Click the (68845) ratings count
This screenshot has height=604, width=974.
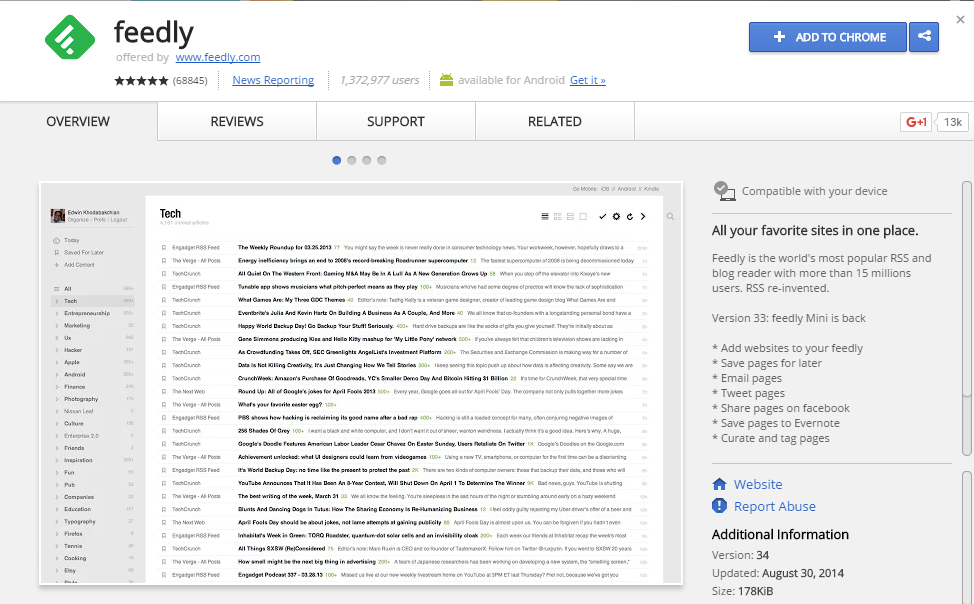(190, 80)
